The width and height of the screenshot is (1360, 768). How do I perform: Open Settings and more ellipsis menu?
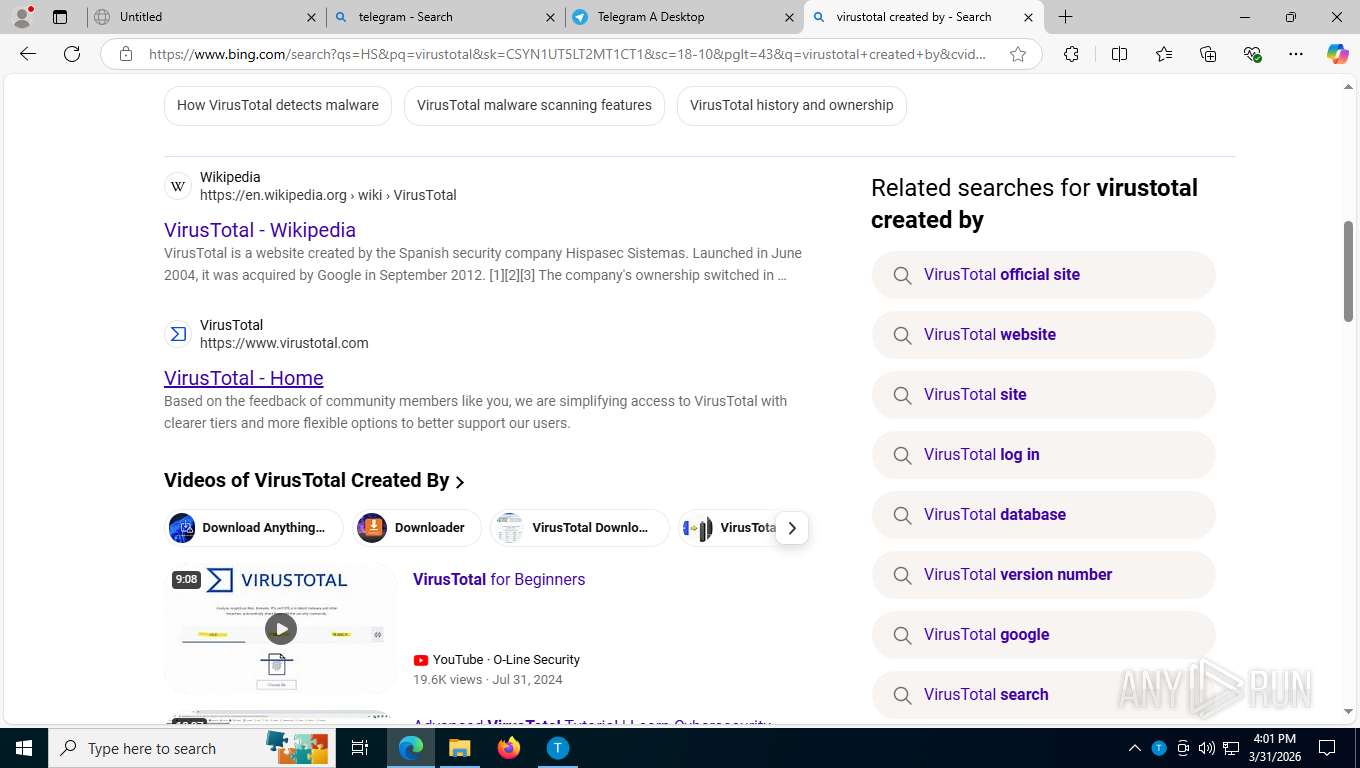coord(1296,54)
